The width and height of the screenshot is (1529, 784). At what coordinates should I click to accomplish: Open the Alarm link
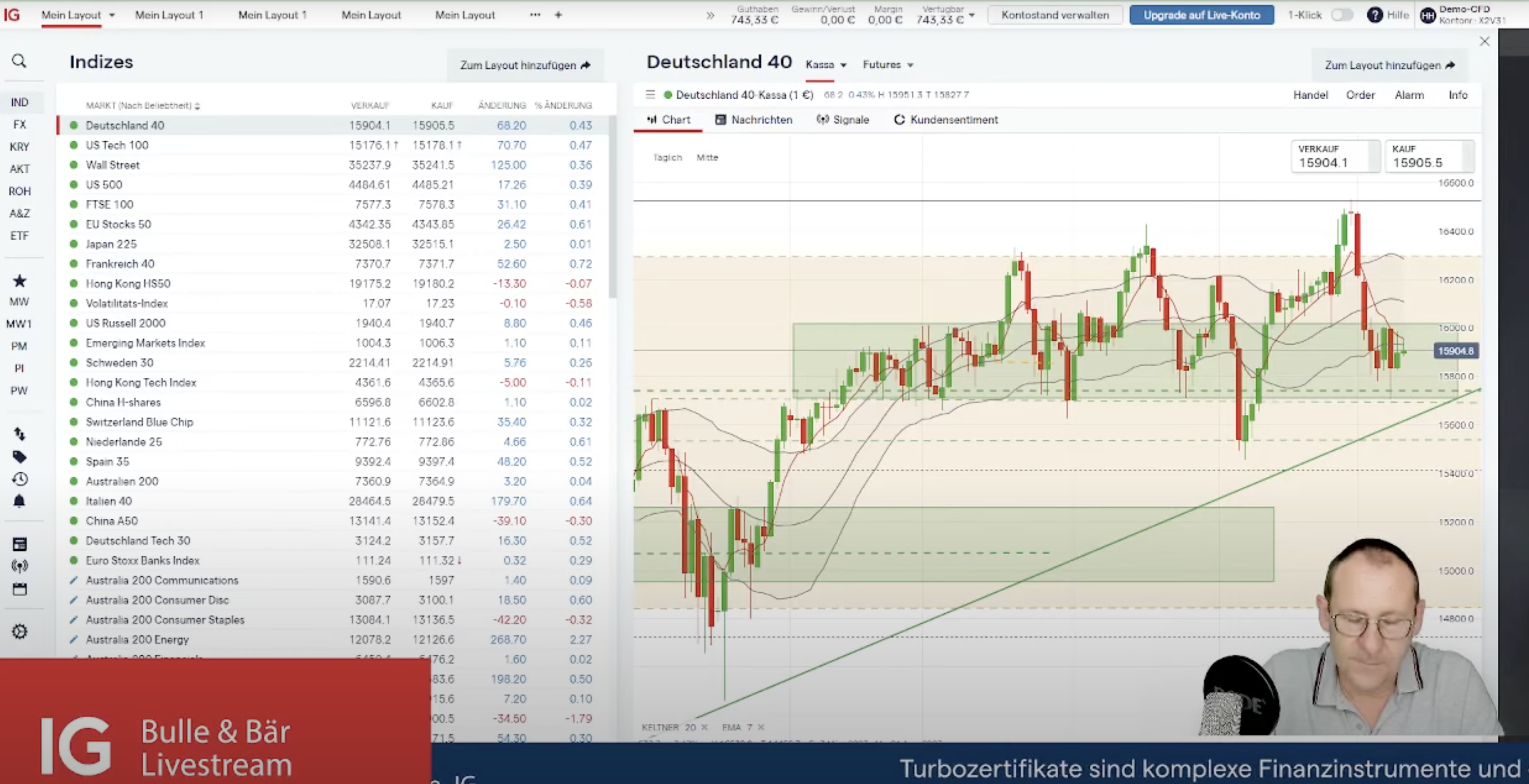pyautogui.click(x=1408, y=95)
